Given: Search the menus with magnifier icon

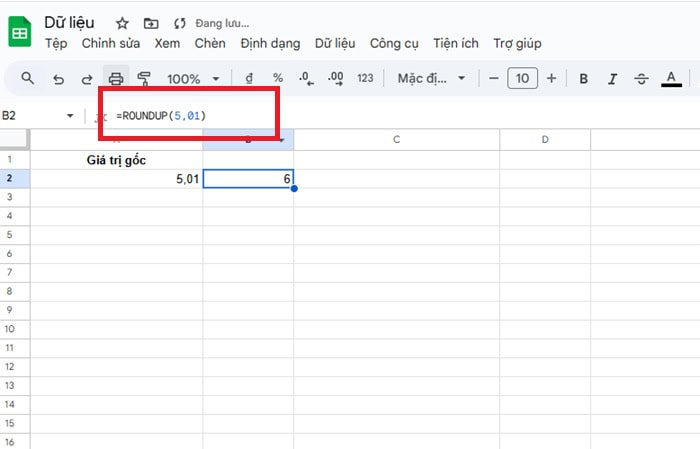Looking at the screenshot, I should 28,79.
